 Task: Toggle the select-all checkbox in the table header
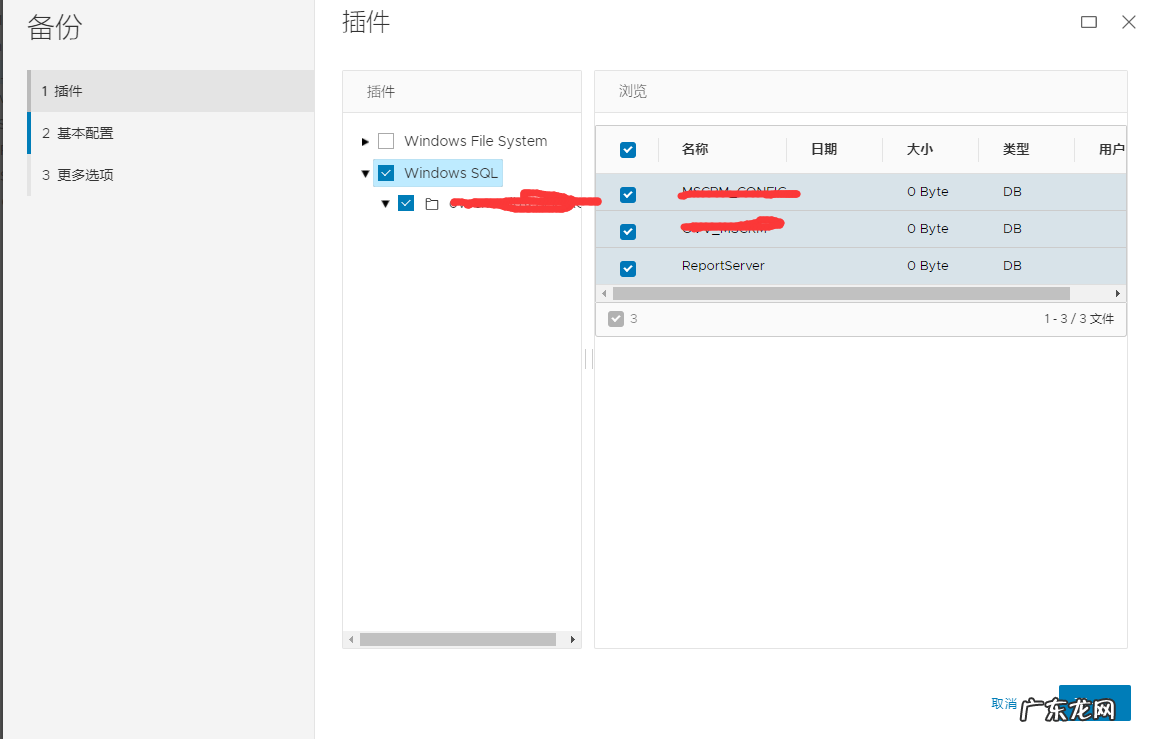pos(628,148)
